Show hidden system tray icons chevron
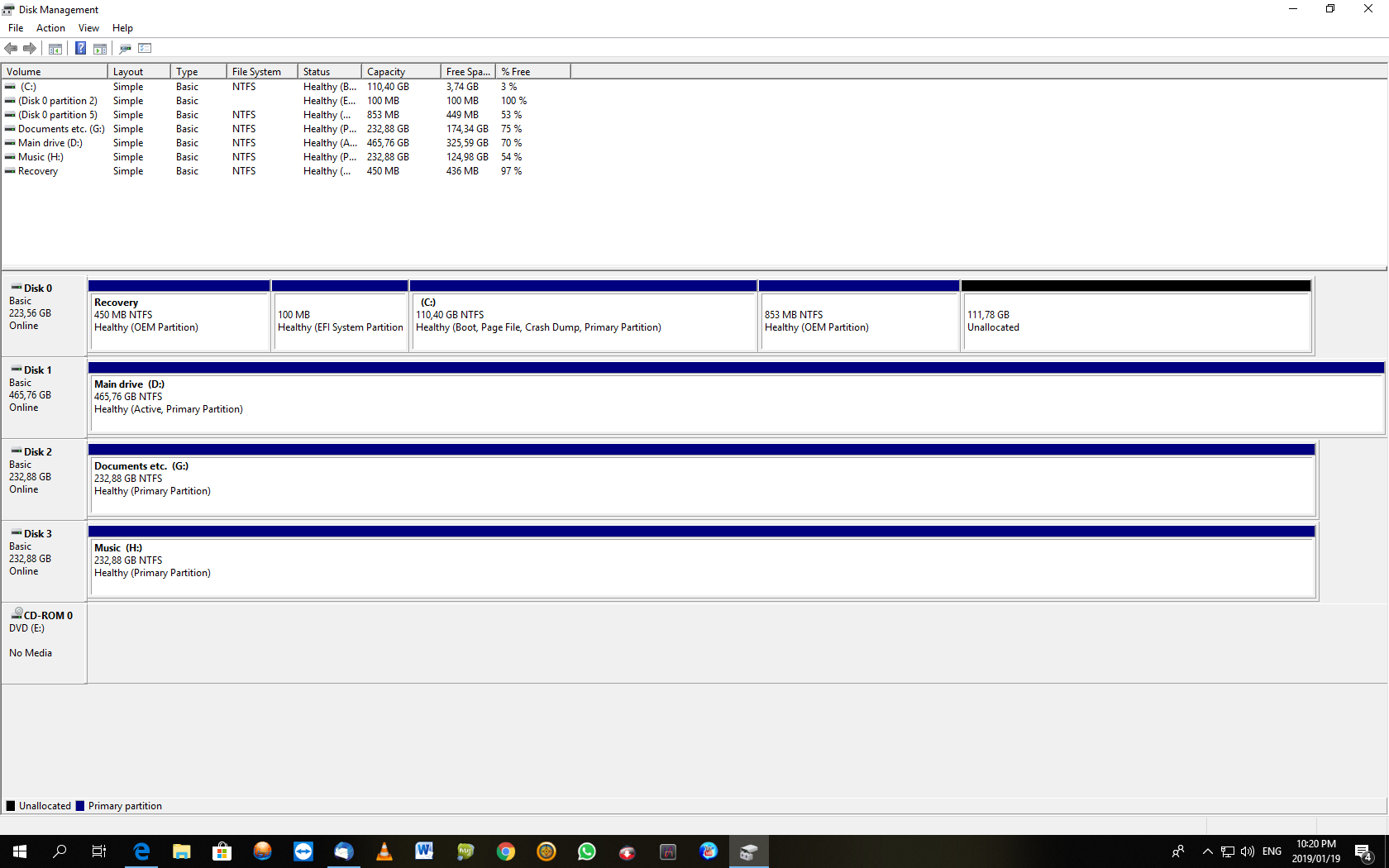Screen dimensions: 1389x868 pos(1207,851)
